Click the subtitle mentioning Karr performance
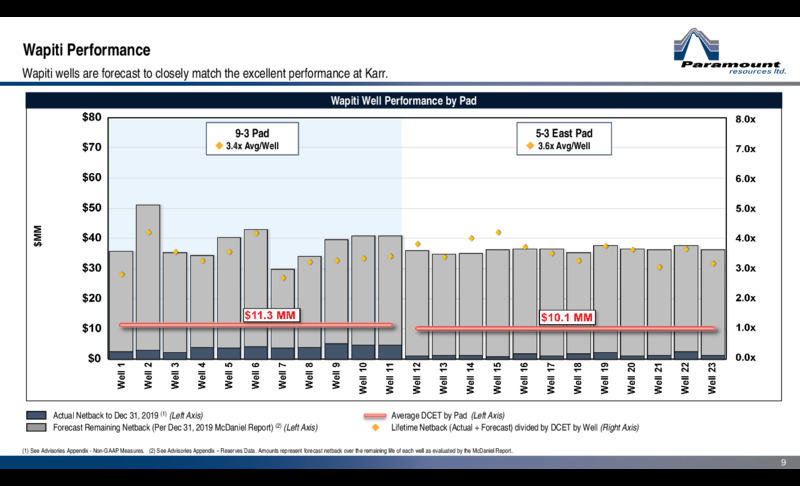Viewport: 800px width, 486px height. [x=205, y=73]
